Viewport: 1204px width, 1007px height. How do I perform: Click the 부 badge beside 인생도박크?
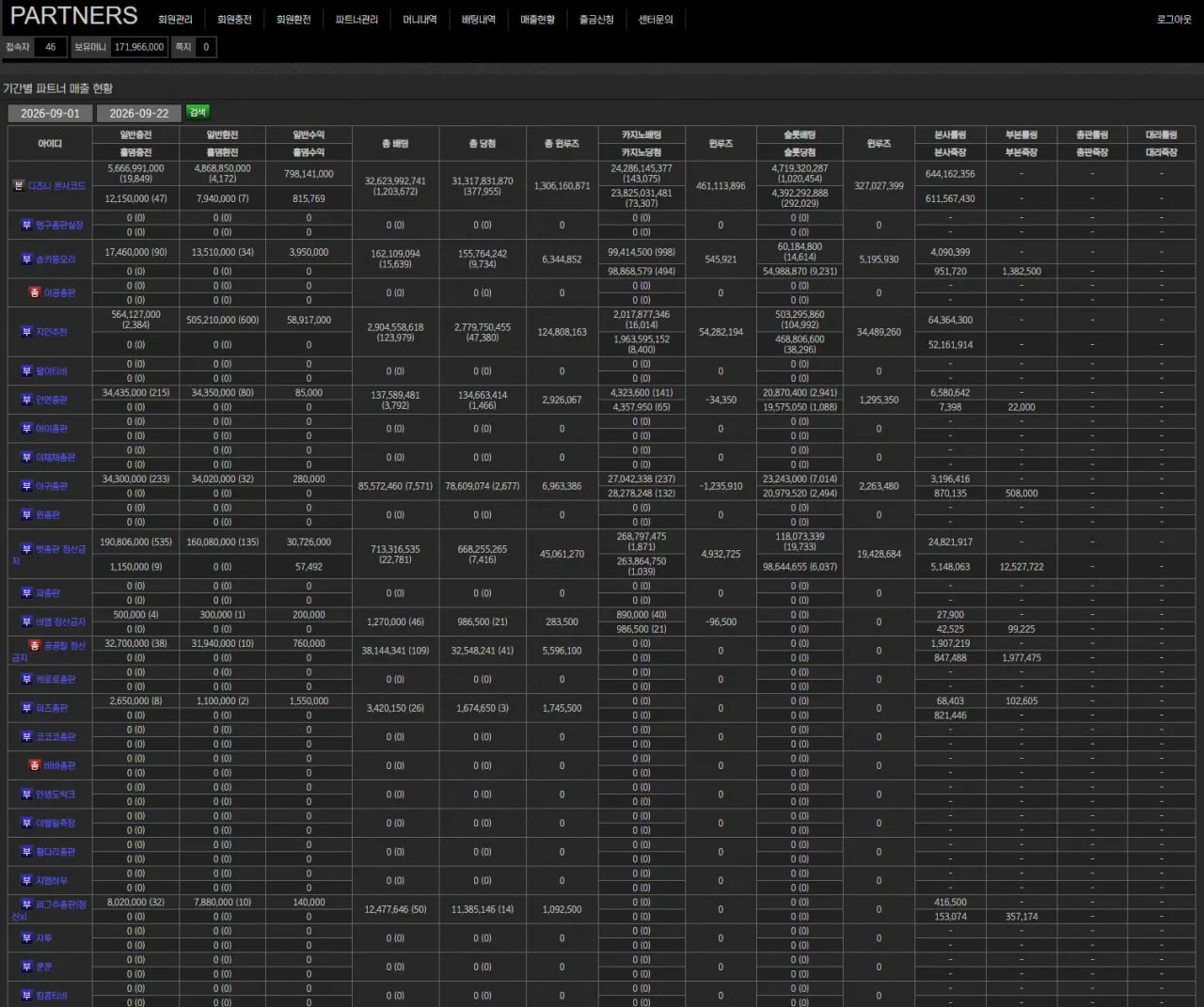26,794
